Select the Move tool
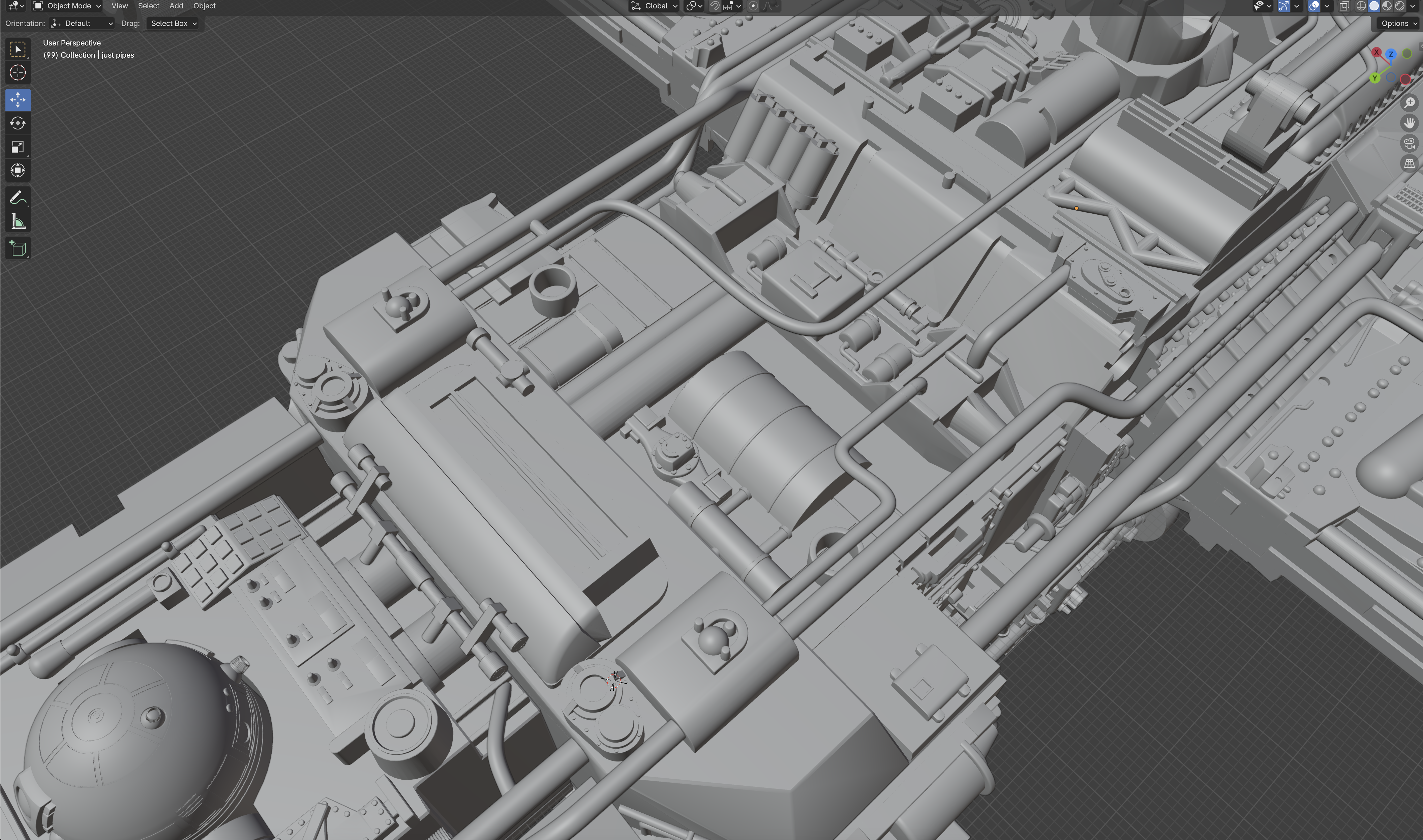 click(18, 100)
